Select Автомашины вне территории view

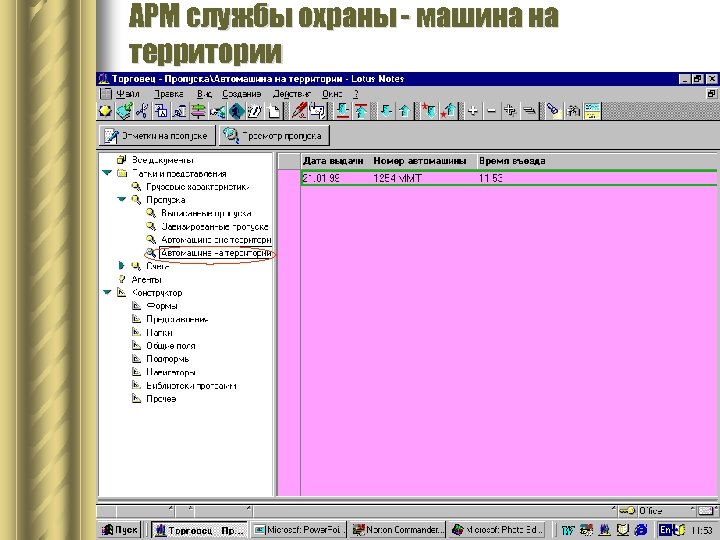[x=216, y=240]
